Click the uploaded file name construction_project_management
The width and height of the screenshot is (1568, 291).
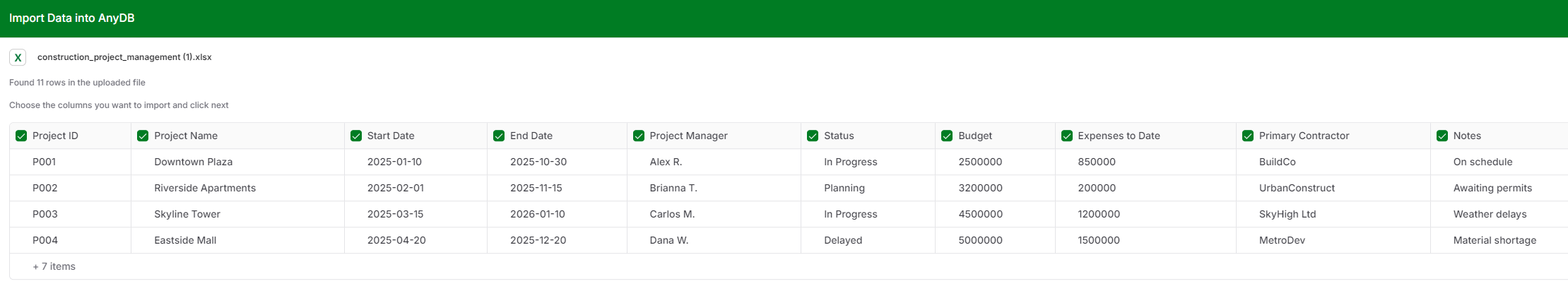click(124, 57)
